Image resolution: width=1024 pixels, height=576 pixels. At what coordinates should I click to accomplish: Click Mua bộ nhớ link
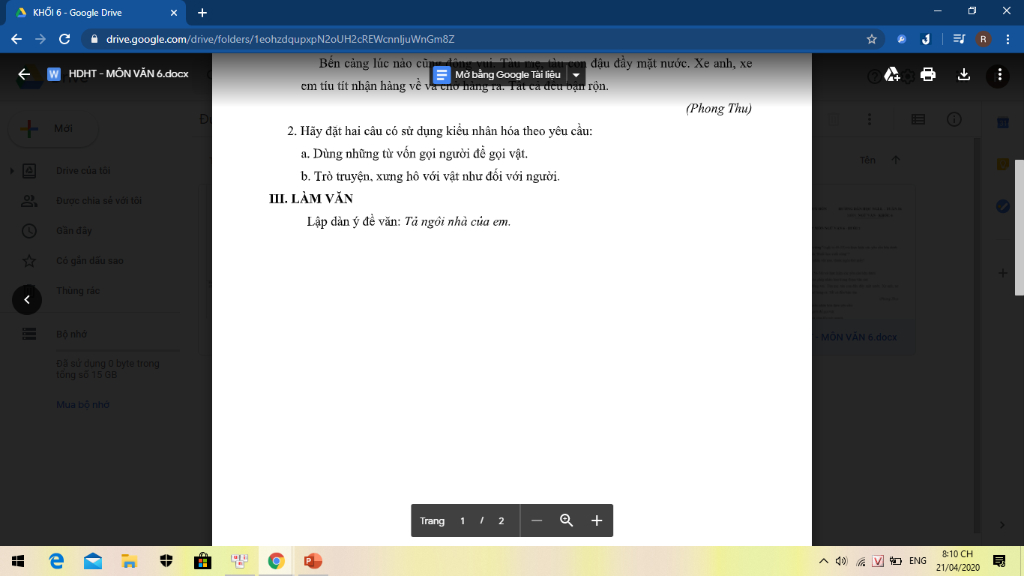point(82,404)
